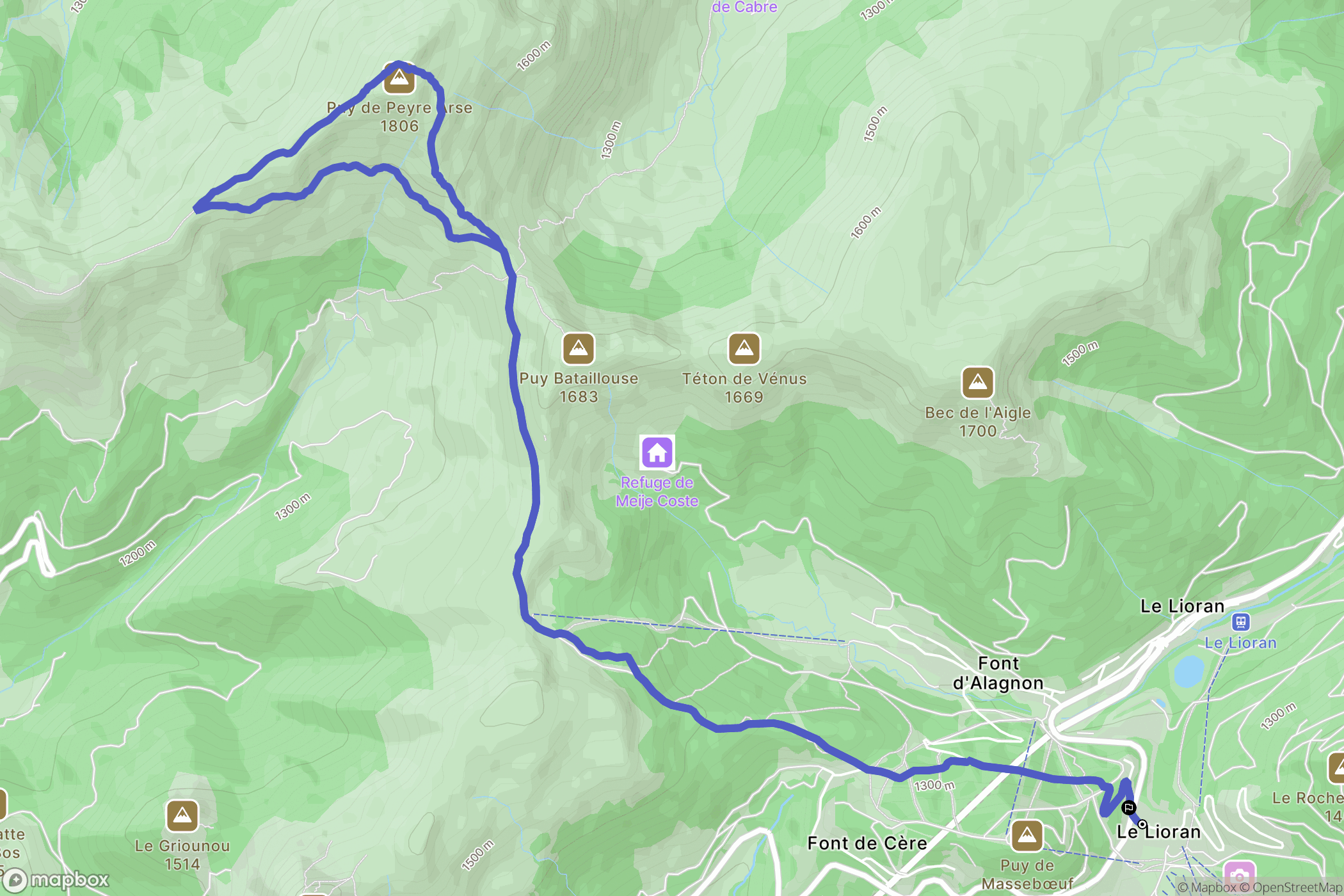Select the Puy de Massebœuf peak icon

click(x=1027, y=836)
